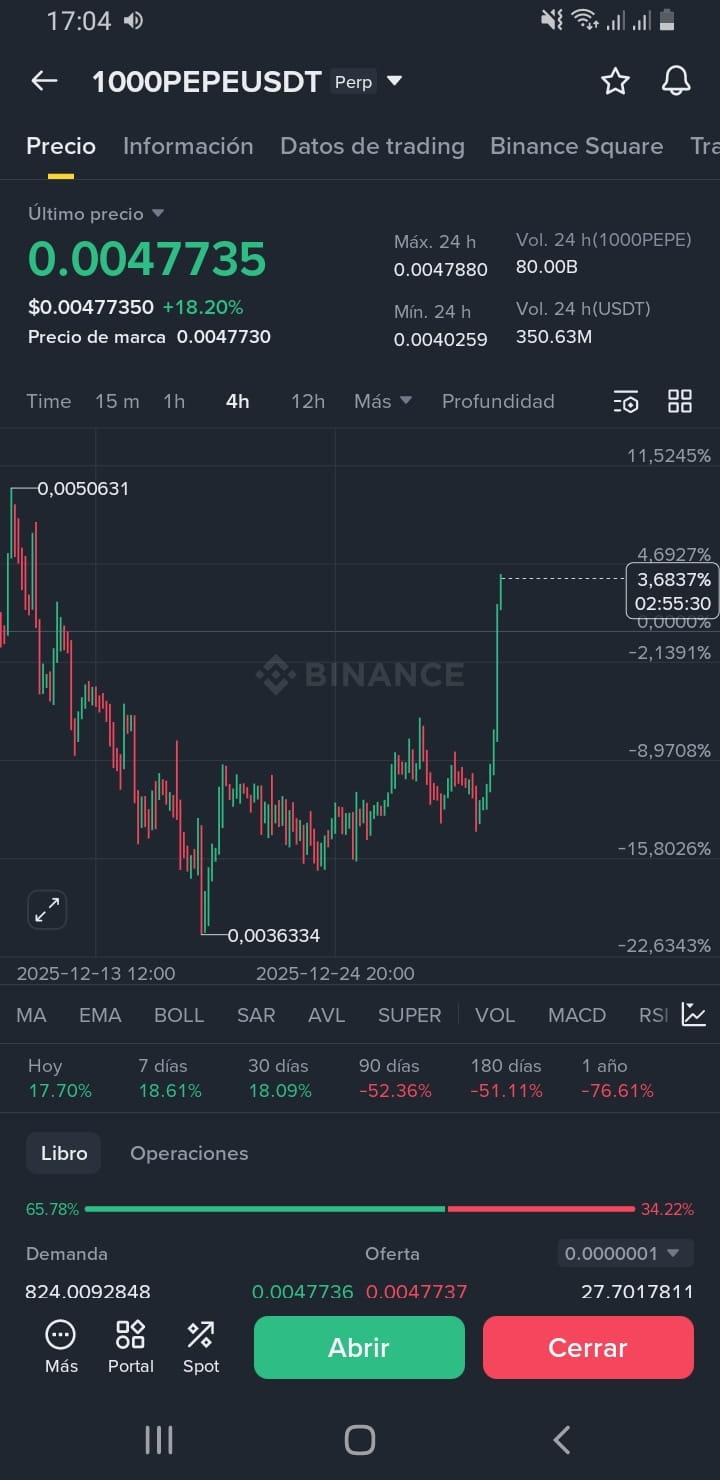
Task: Expand Último precio dropdown
Action: (158, 214)
